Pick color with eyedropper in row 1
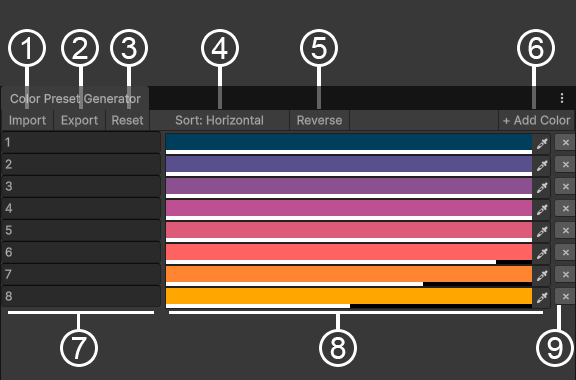This screenshot has width=576, height=380. click(542, 143)
